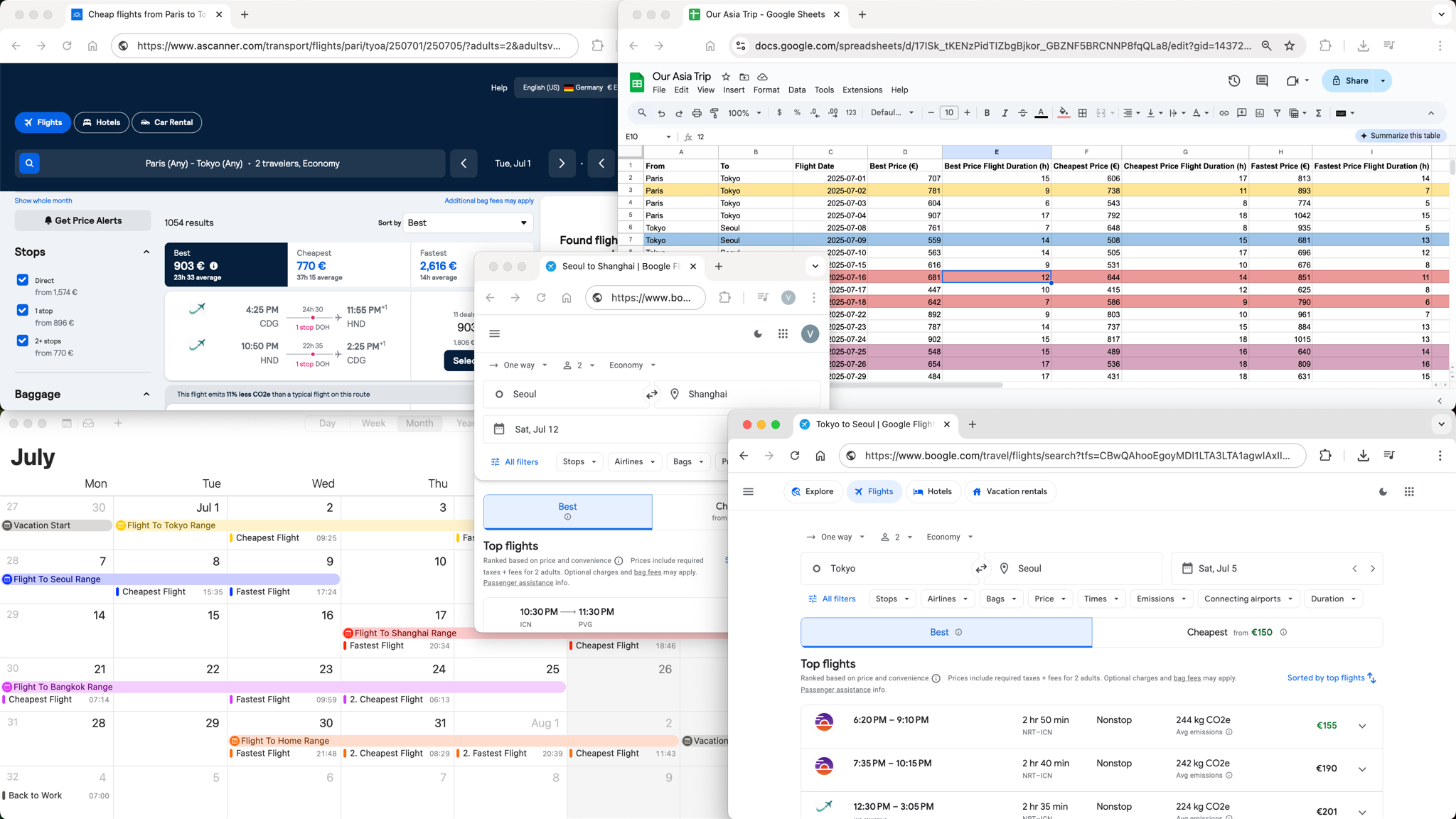
Task: Click Summarize this table button
Action: [x=1401, y=136]
